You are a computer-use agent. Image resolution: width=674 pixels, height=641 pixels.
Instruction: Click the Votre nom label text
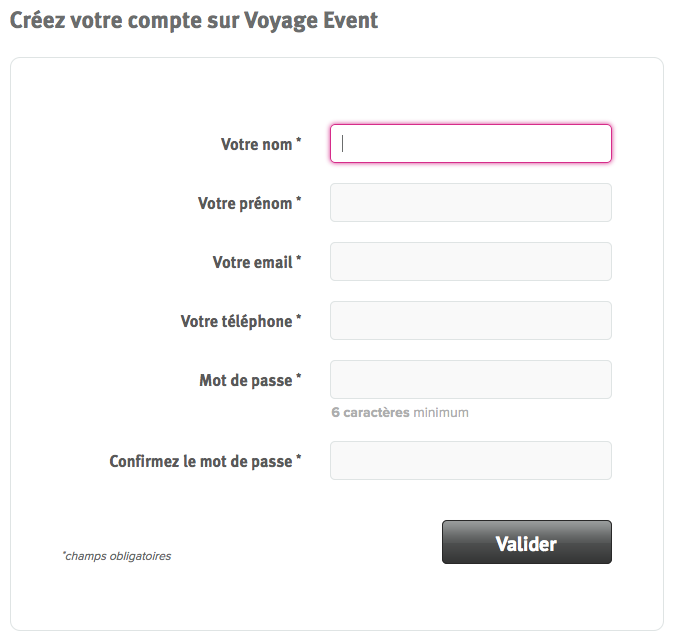(x=257, y=144)
